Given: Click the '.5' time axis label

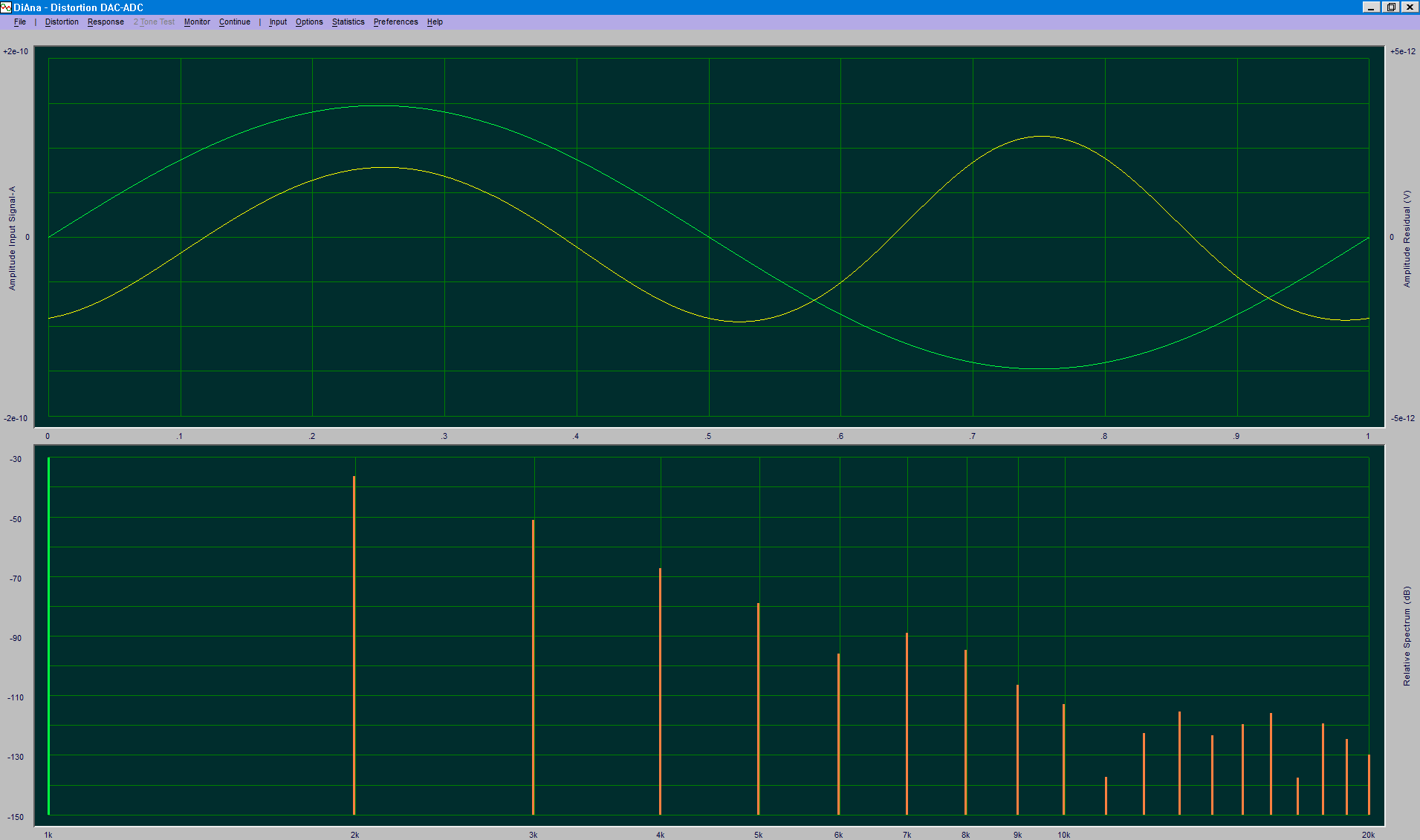Looking at the screenshot, I should click(707, 436).
